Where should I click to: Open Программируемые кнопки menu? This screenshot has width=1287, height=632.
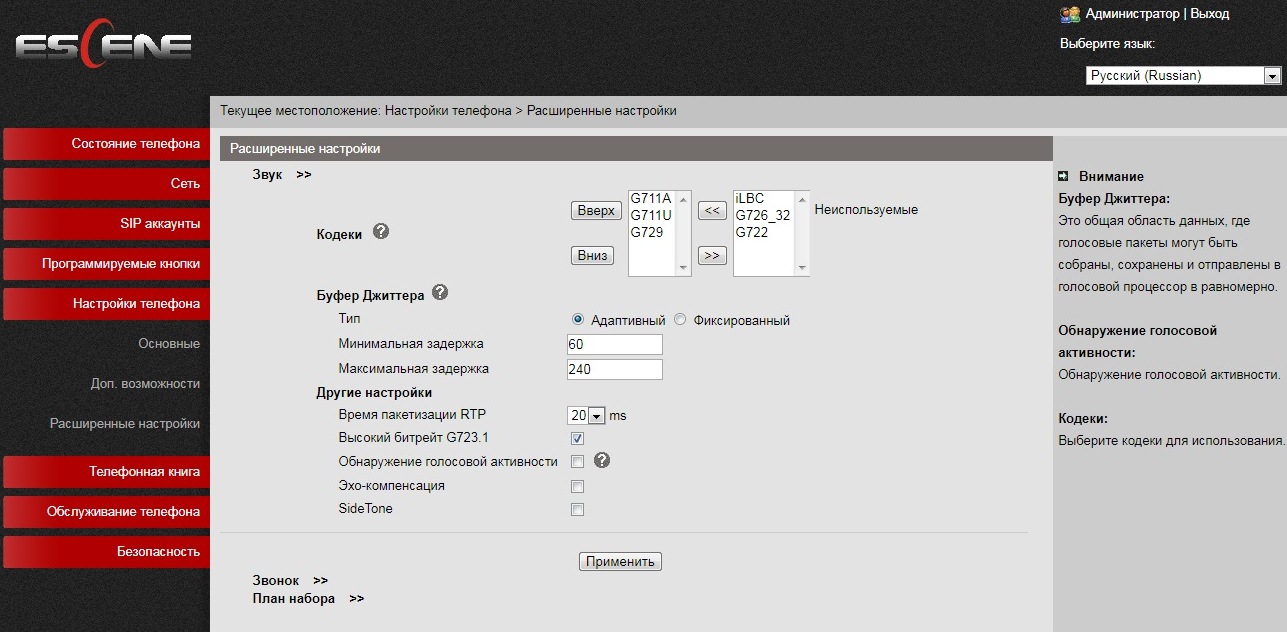click(106, 264)
